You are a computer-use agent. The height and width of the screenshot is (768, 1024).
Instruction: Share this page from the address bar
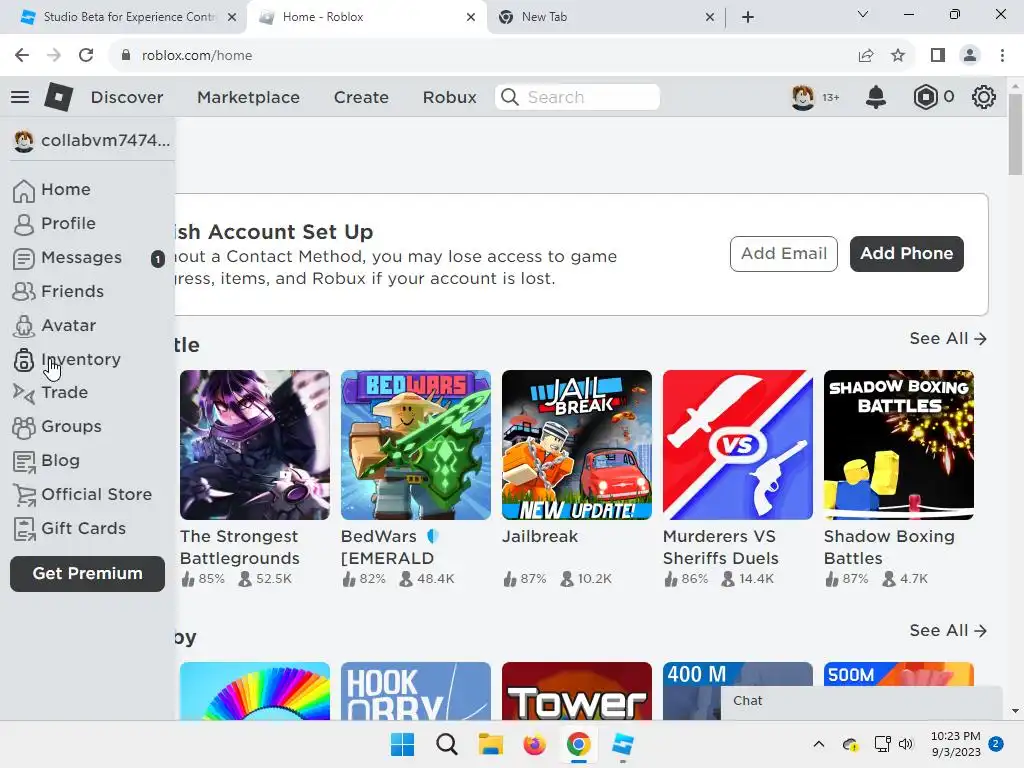(866, 56)
